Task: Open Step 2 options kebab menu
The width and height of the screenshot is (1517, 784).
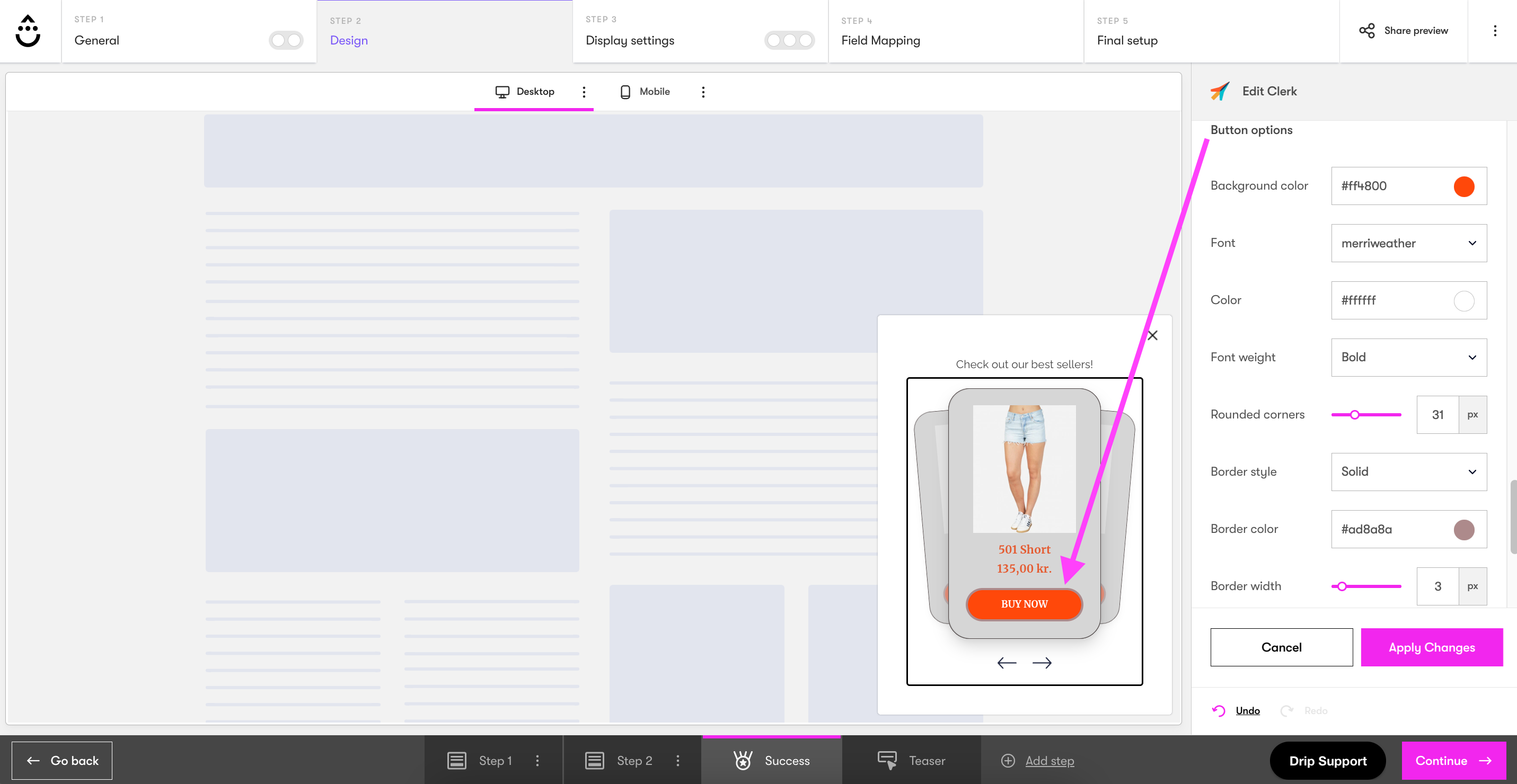Action: pyautogui.click(x=678, y=761)
